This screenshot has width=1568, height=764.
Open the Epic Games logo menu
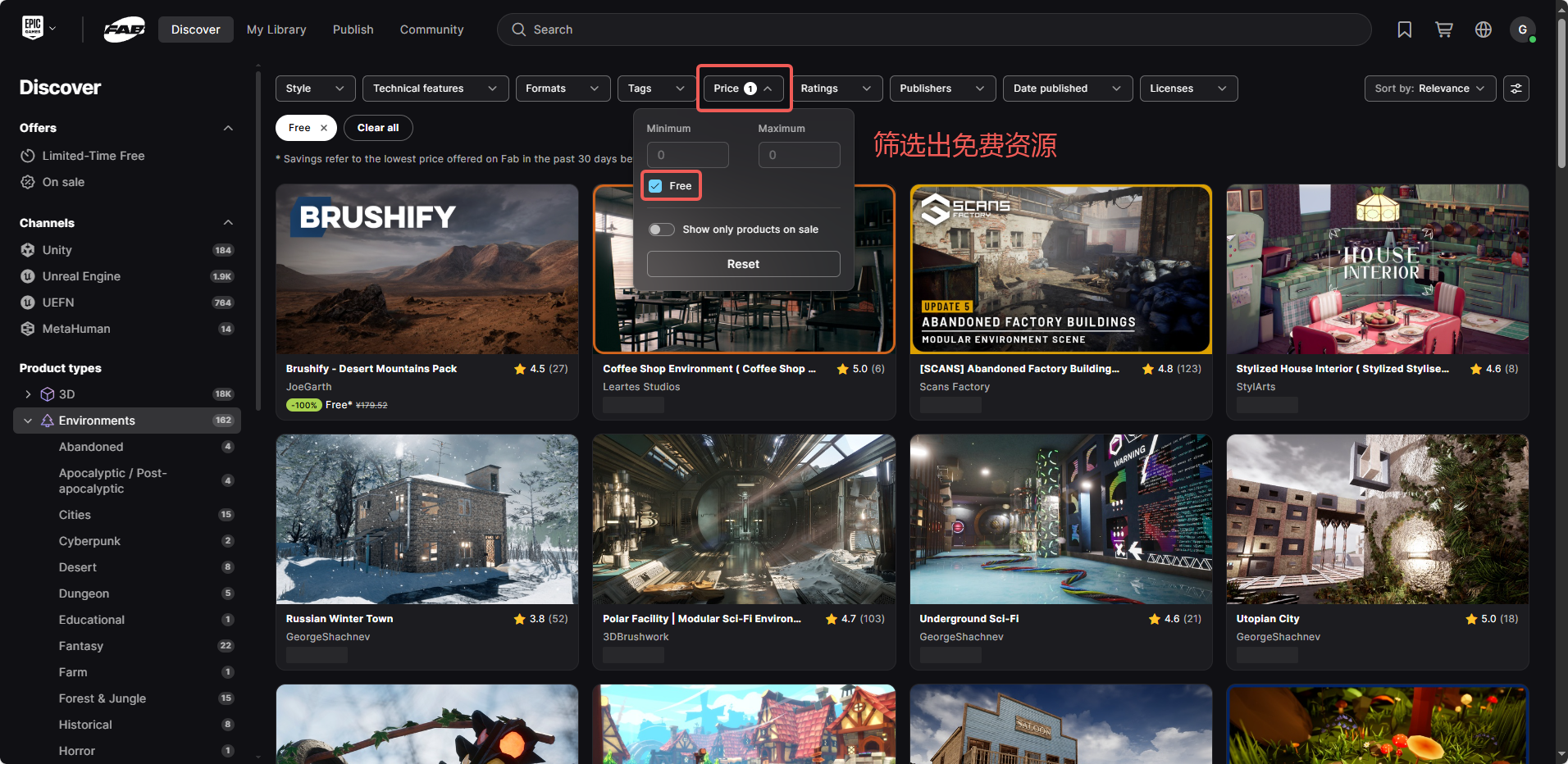click(x=38, y=29)
